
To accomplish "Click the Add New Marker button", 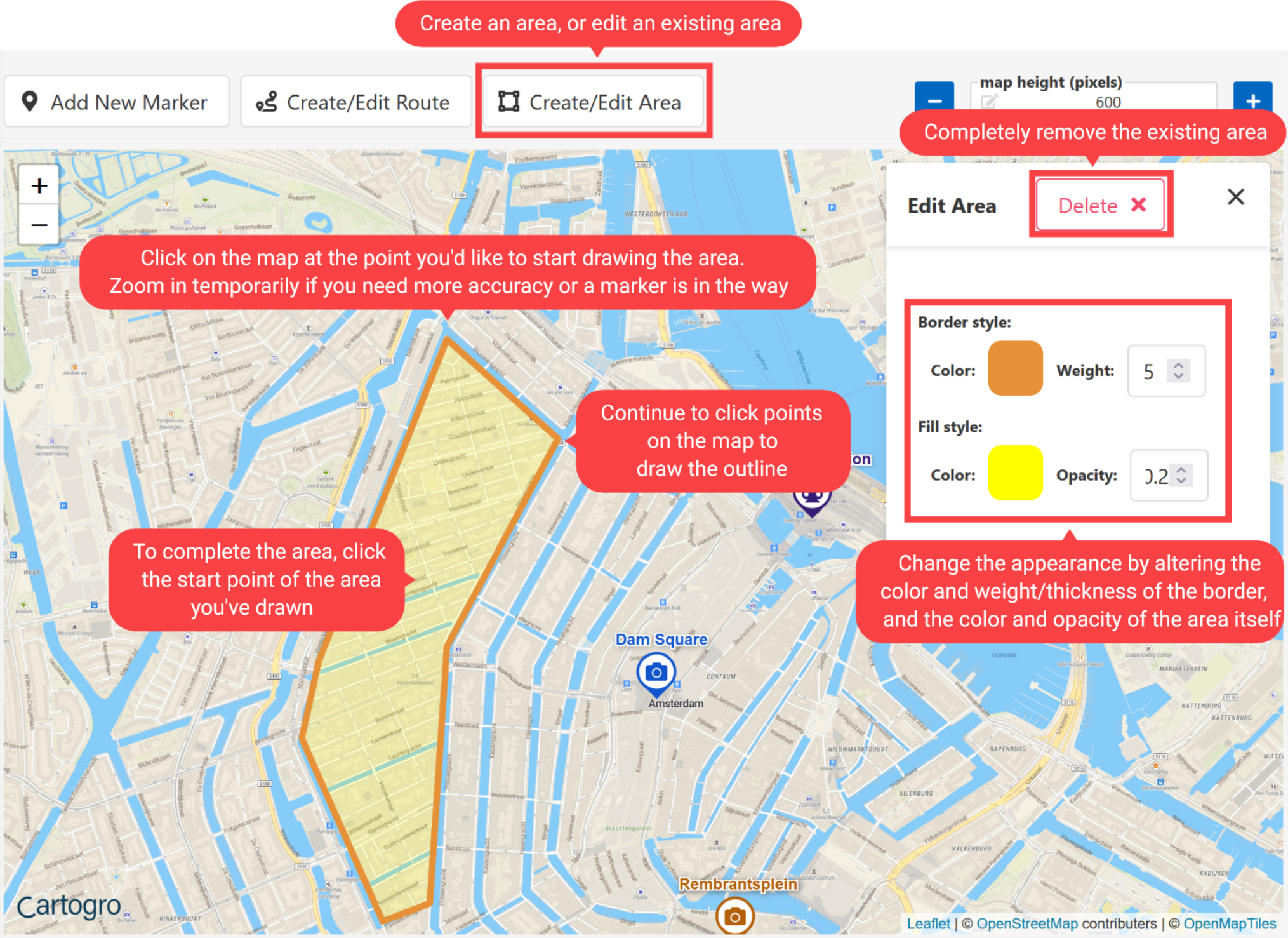I will click(x=116, y=102).
